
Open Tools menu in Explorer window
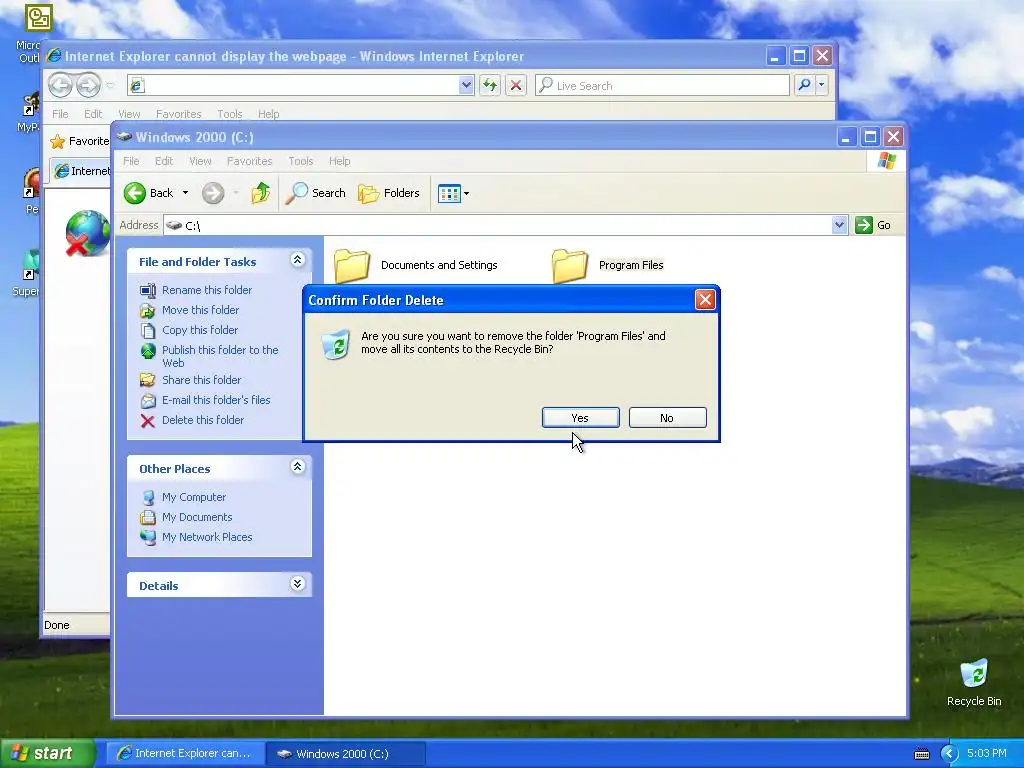301,161
